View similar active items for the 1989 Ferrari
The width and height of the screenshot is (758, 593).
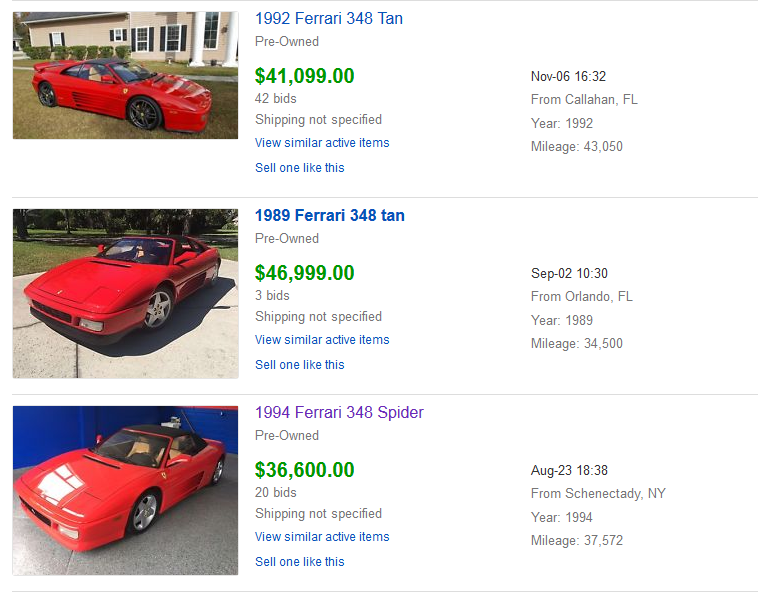click(322, 340)
